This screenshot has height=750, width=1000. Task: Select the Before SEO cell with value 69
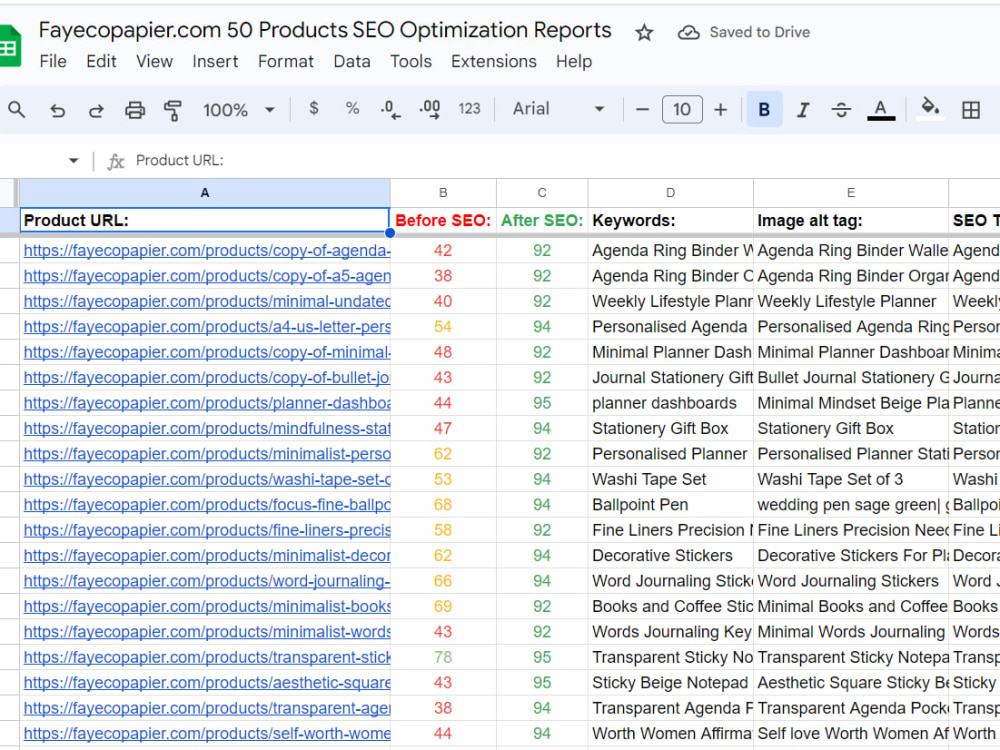click(x=443, y=607)
